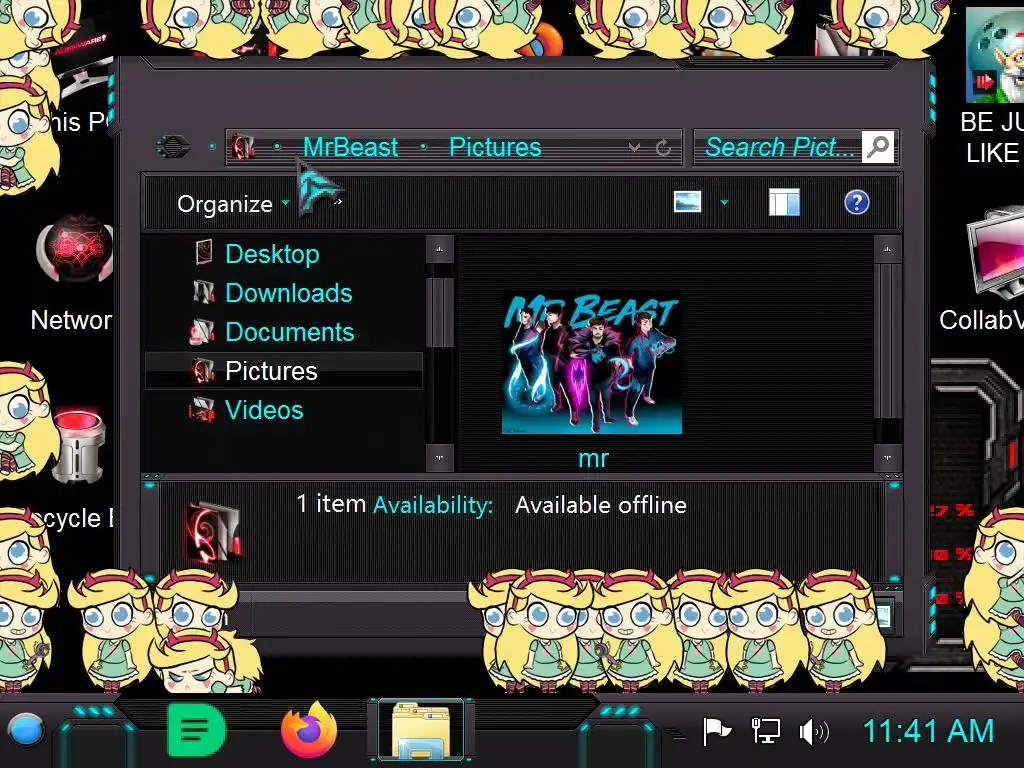
Task: Click the folder icon in address bar
Action: tap(243, 147)
